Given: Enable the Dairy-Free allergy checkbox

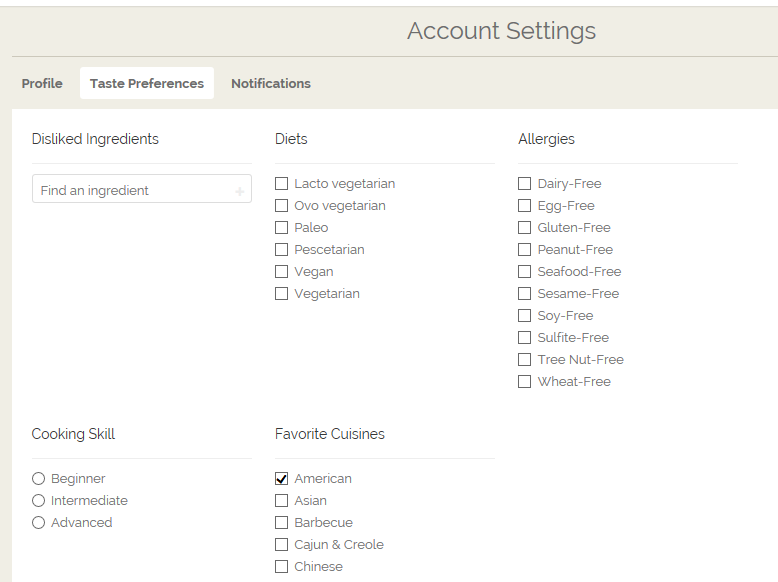Looking at the screenshot, I should pyautogui.click(x=525, y=184).
